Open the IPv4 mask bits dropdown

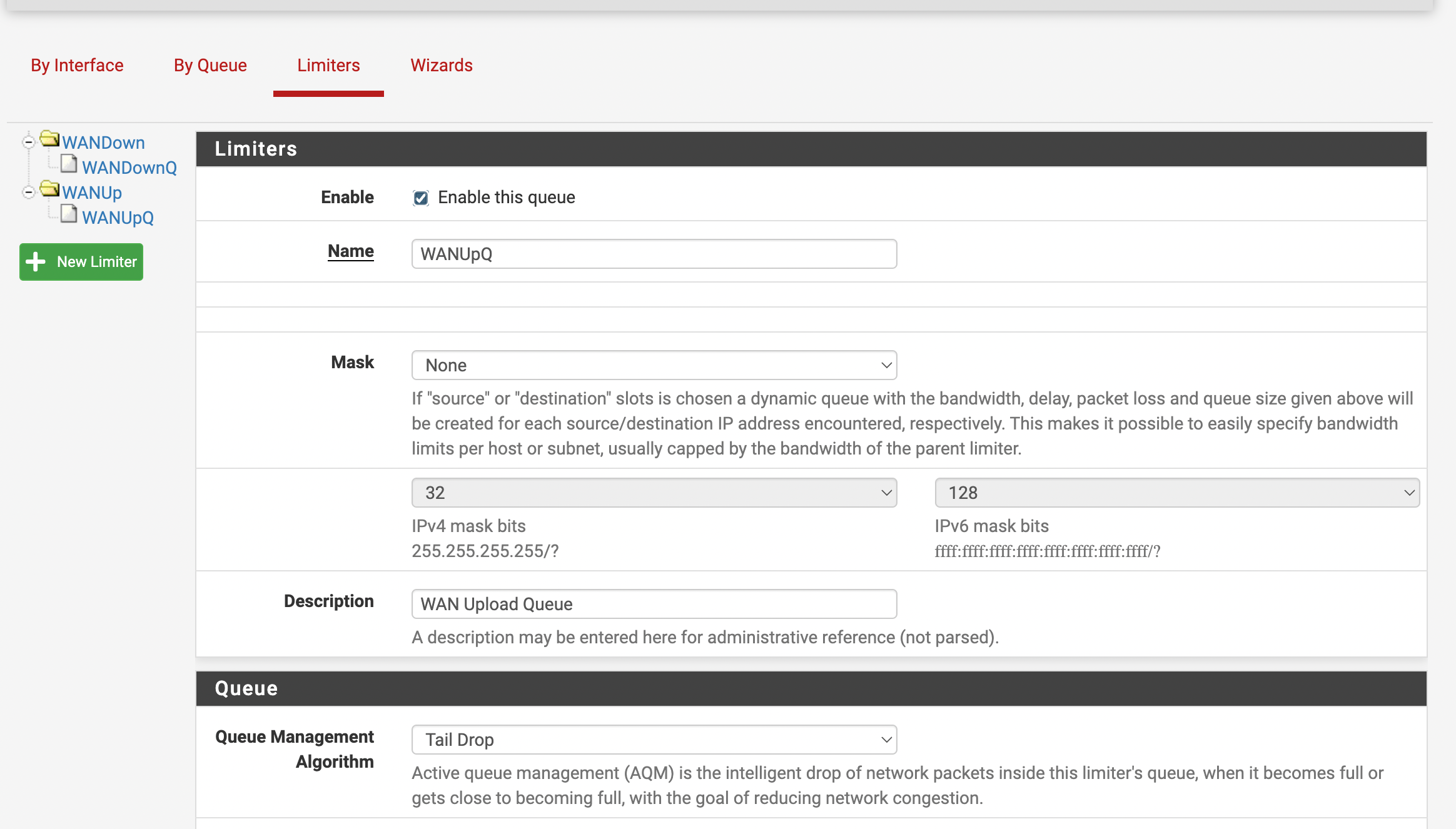(654, 493)
